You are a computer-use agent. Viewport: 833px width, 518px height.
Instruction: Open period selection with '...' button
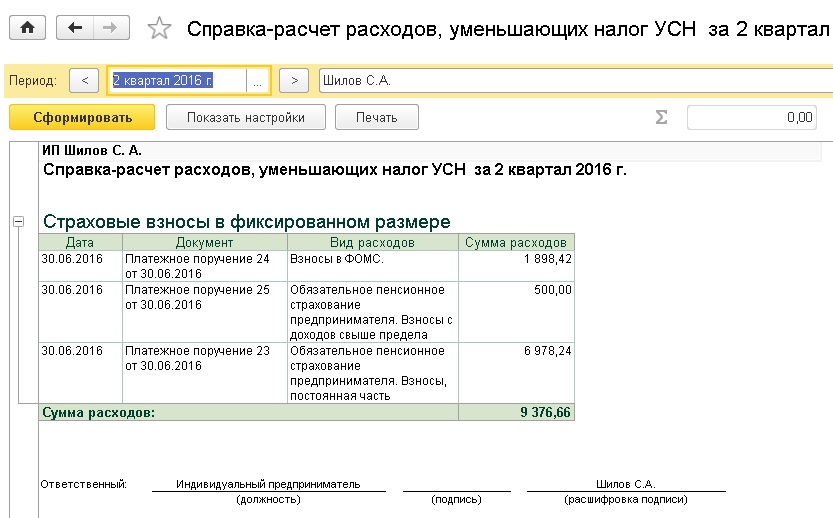coord(258,81)
